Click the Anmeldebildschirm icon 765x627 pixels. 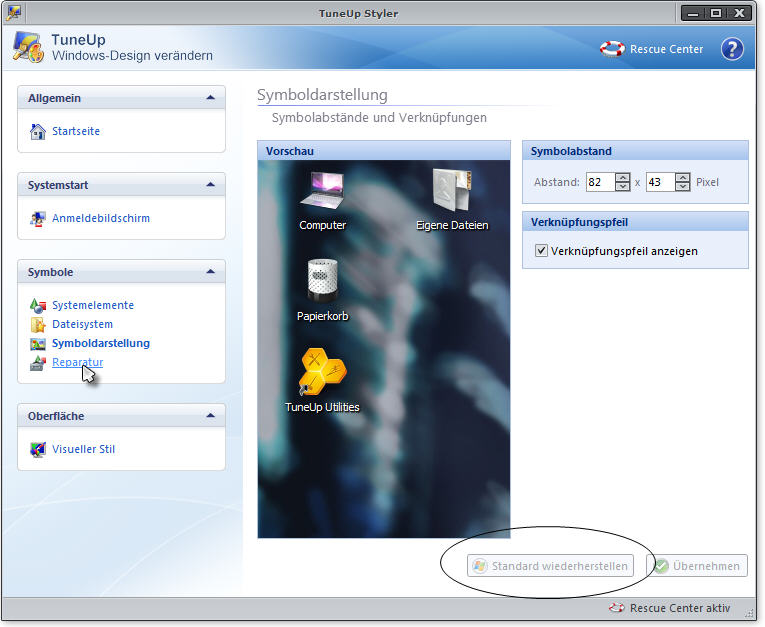point(38,219)
